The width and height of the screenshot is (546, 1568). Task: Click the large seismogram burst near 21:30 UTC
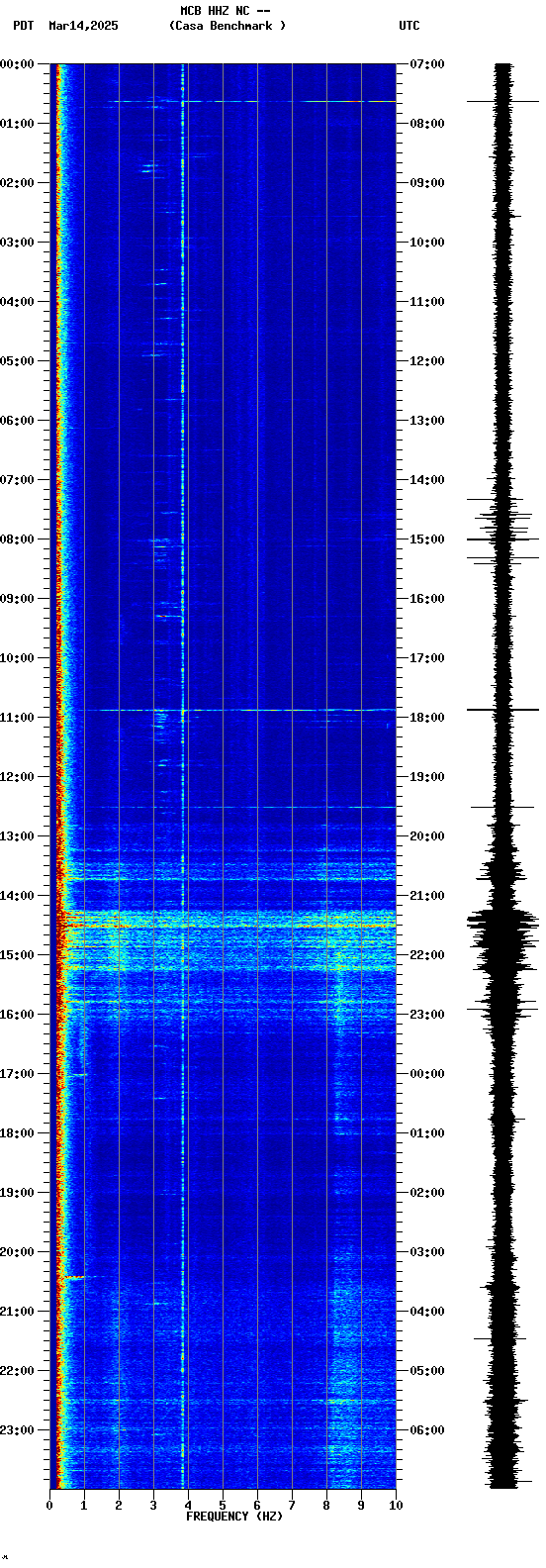503,923
